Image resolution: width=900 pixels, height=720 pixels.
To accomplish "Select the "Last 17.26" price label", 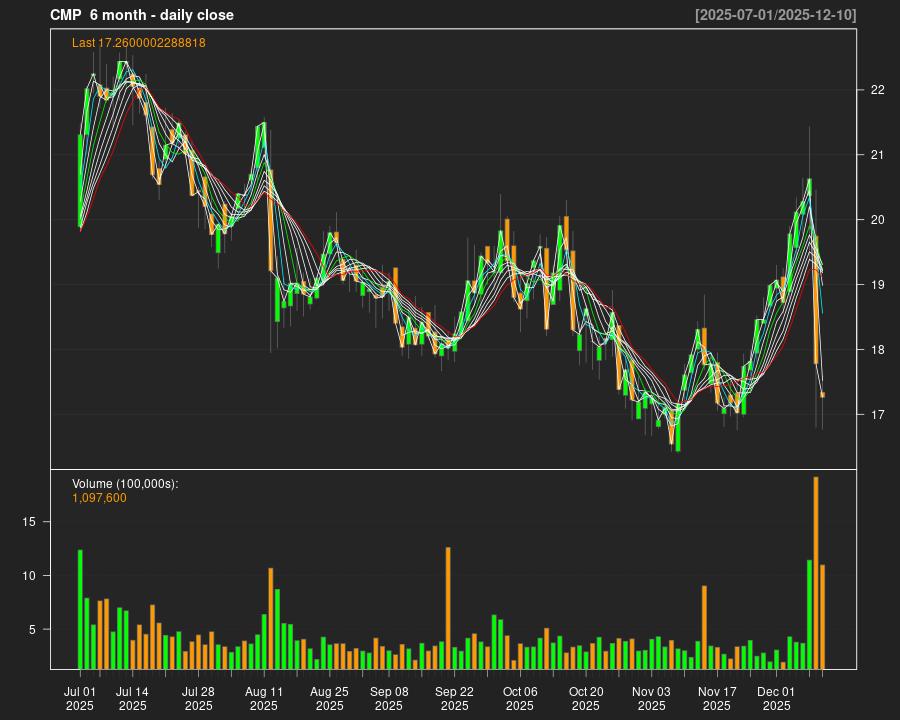I will (x=139, y=43).
